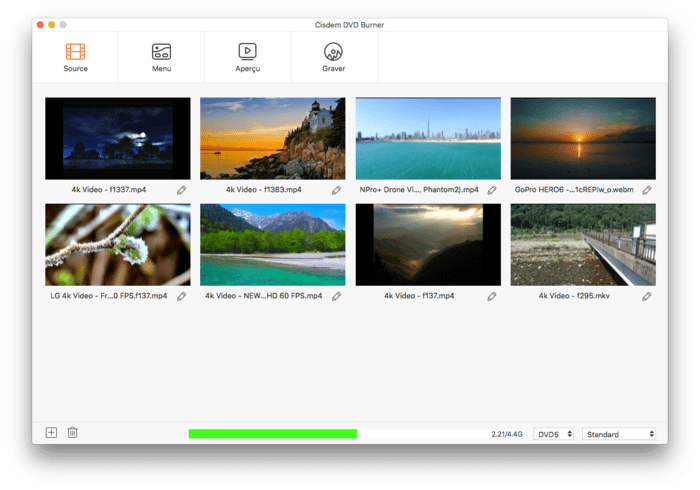Expand the Standard quality dropdown
700x490 pixels.
pyautogui.click(x=620, y=434)
